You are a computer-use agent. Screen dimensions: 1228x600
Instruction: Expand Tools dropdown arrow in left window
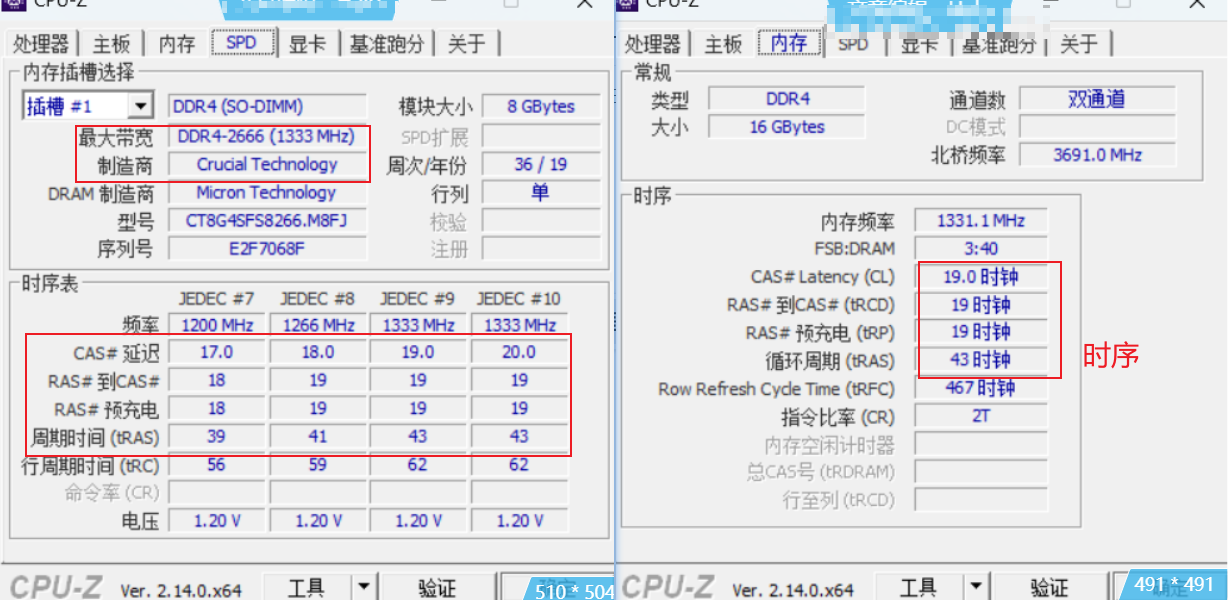(x=364, y=587)
